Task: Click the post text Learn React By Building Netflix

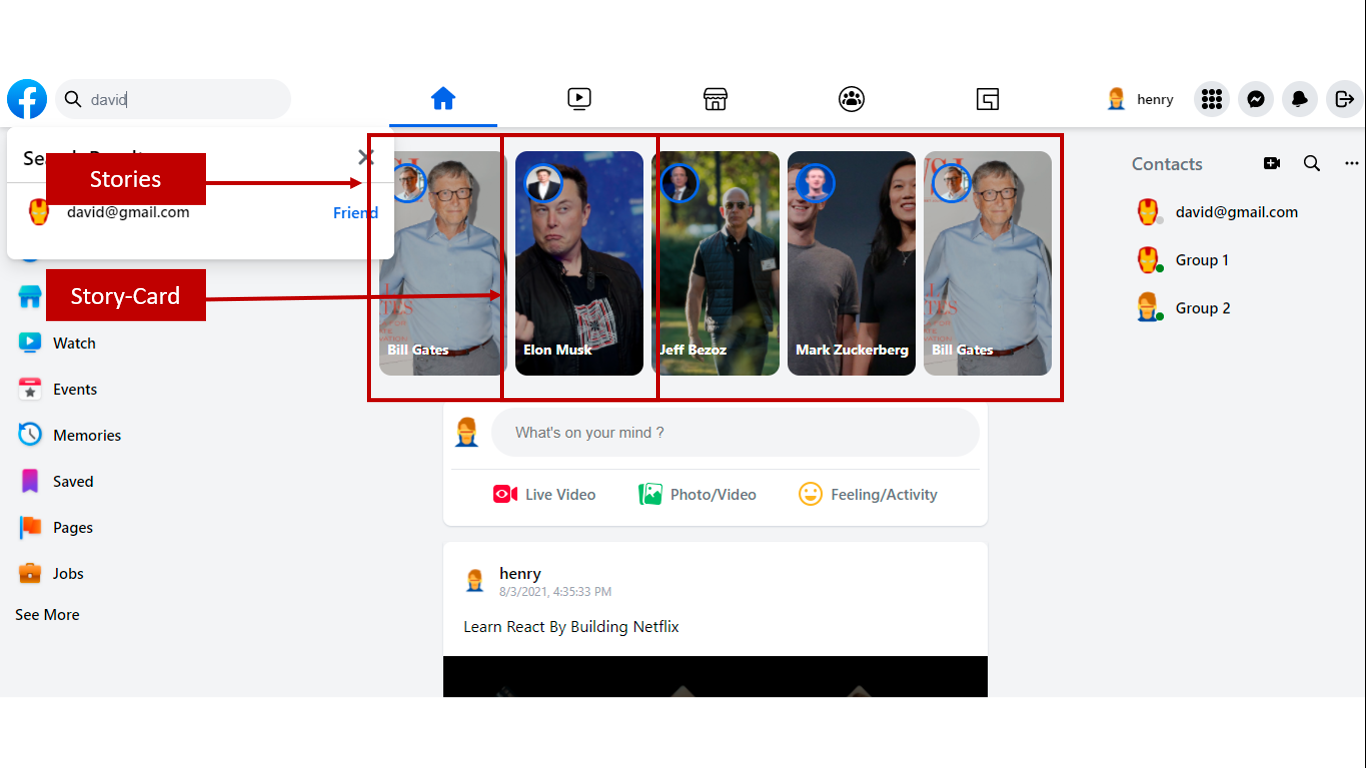Action: click(571, 627)
